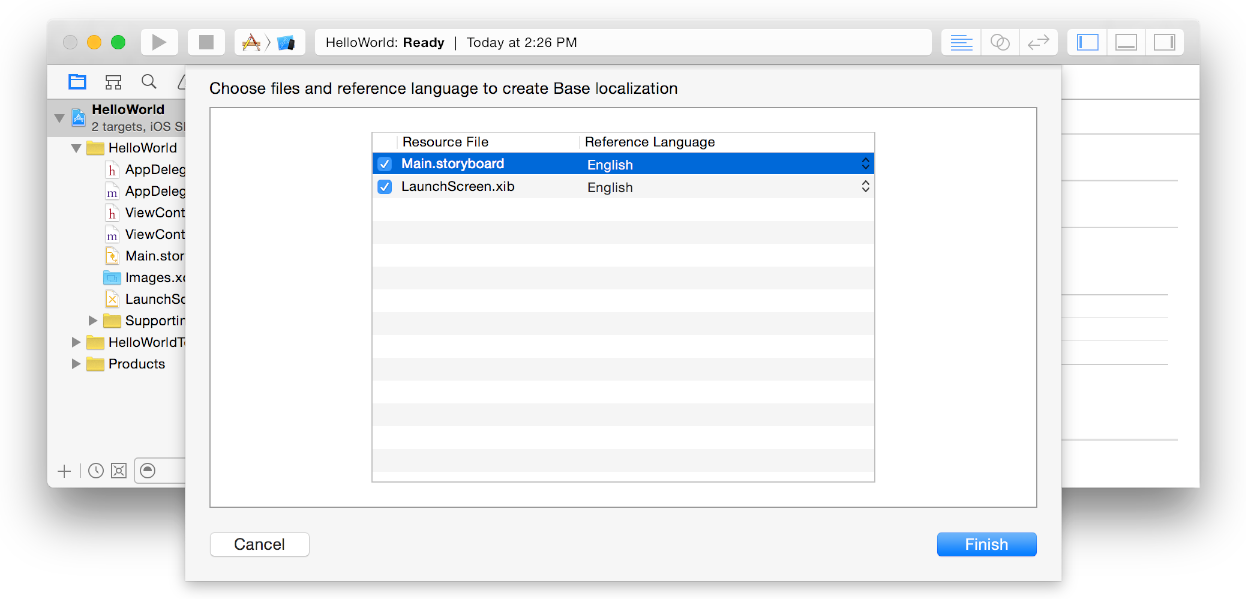Open the Main.storyboard reference language dropdown
Image resolution: width=1246 pixels, height=599 pixels.
[x=865, y=163]
